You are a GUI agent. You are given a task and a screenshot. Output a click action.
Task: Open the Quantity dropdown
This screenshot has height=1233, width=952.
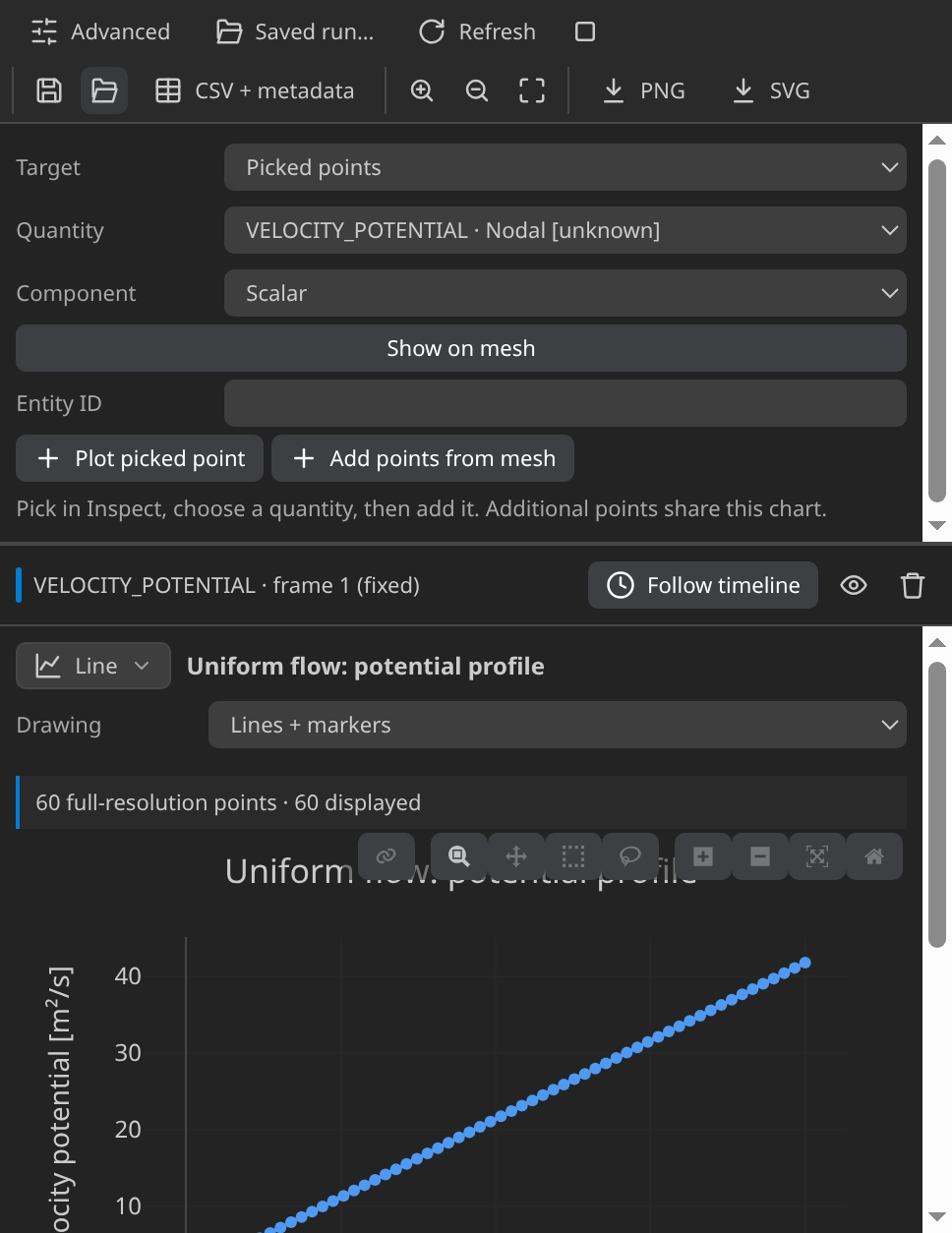(565, 230)
